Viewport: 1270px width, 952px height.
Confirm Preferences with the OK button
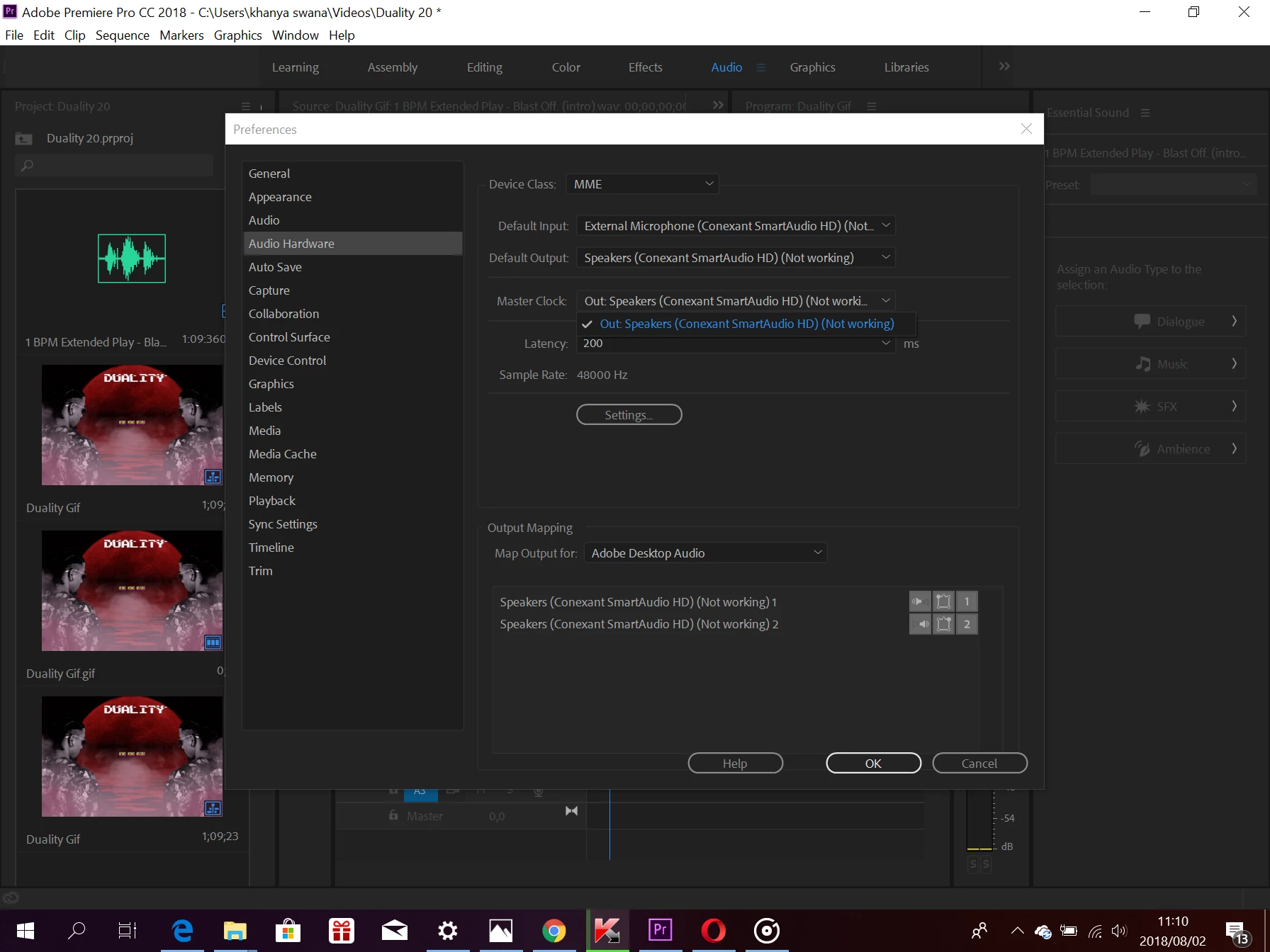click(874, 763)
